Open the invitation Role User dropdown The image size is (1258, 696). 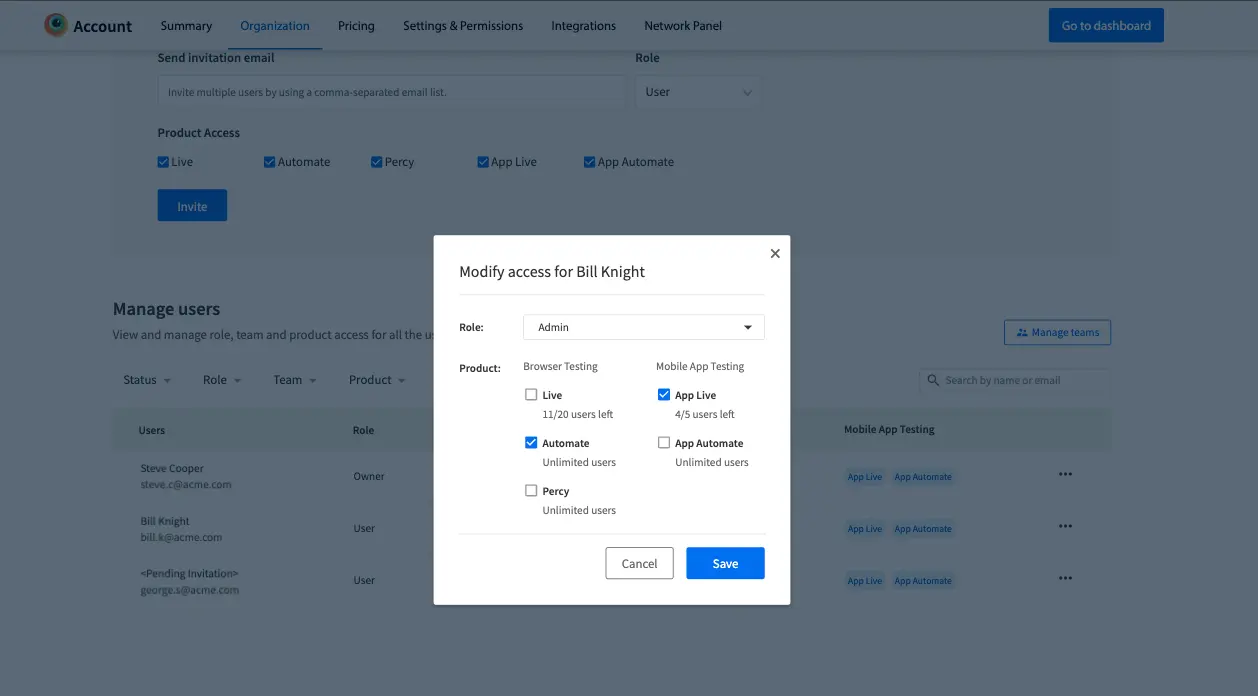point(698,92)
